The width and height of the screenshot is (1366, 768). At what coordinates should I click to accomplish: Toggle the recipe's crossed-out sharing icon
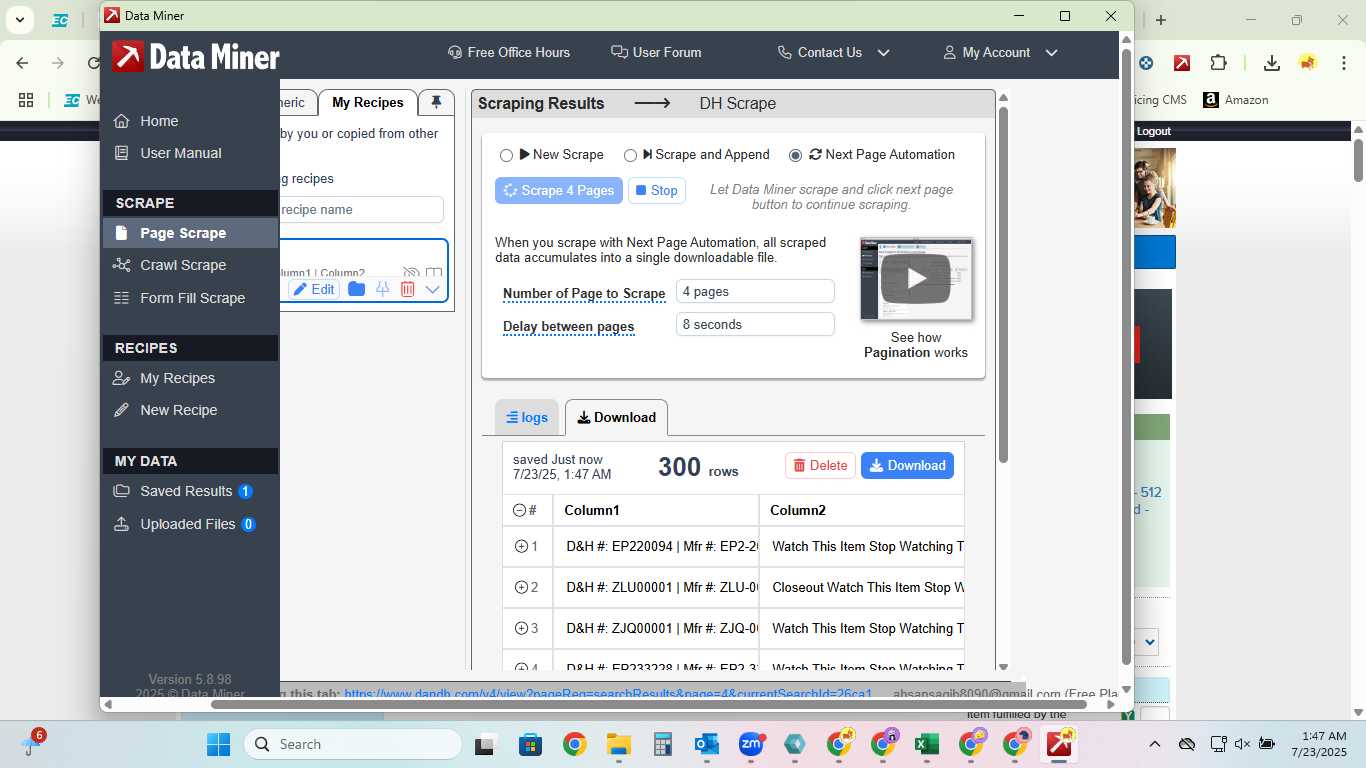pyautogui.click(x=410, y=273)
